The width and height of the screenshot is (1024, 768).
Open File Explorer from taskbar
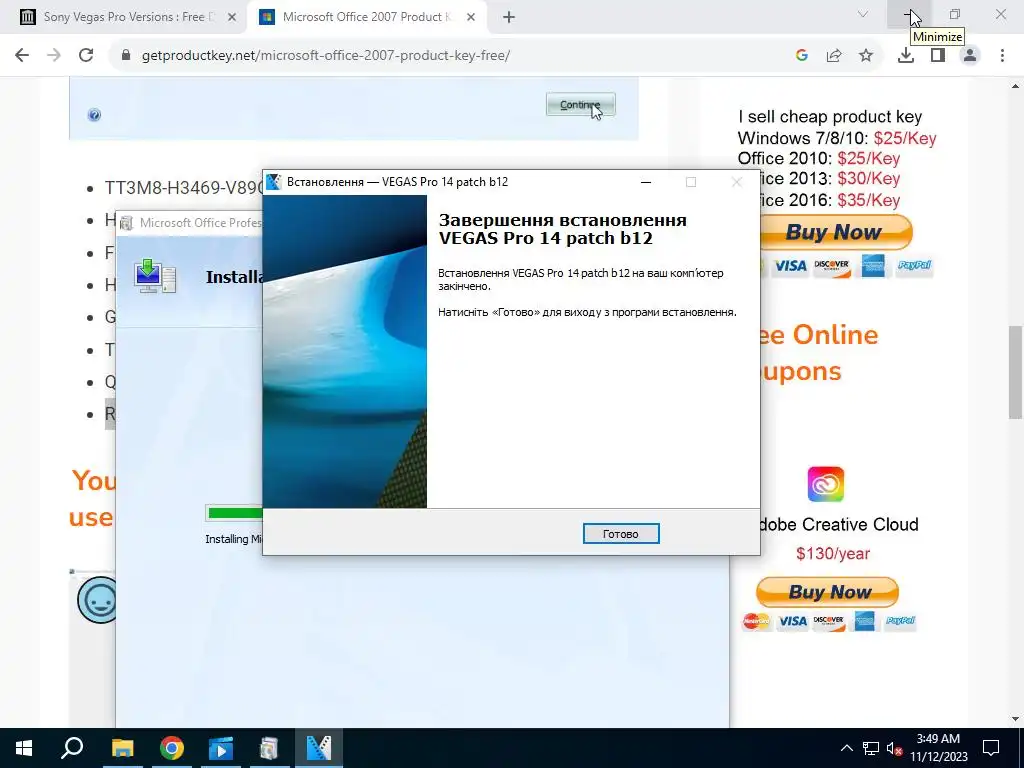point(122,748)
